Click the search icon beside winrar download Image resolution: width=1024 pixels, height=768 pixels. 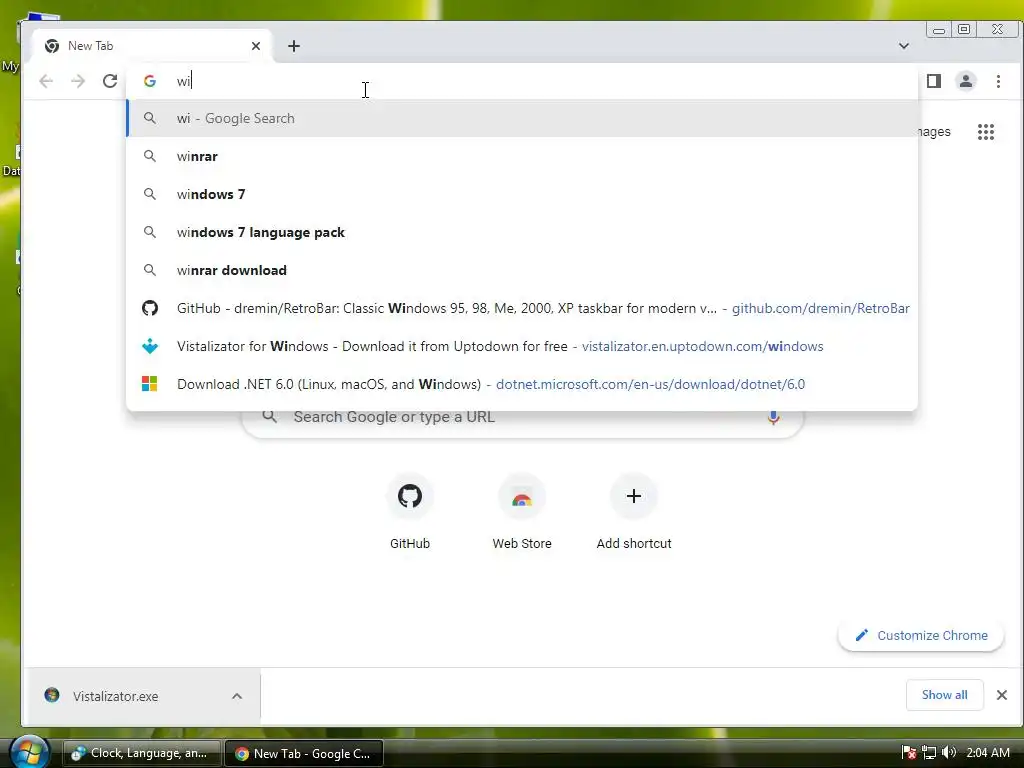[150, 270]
